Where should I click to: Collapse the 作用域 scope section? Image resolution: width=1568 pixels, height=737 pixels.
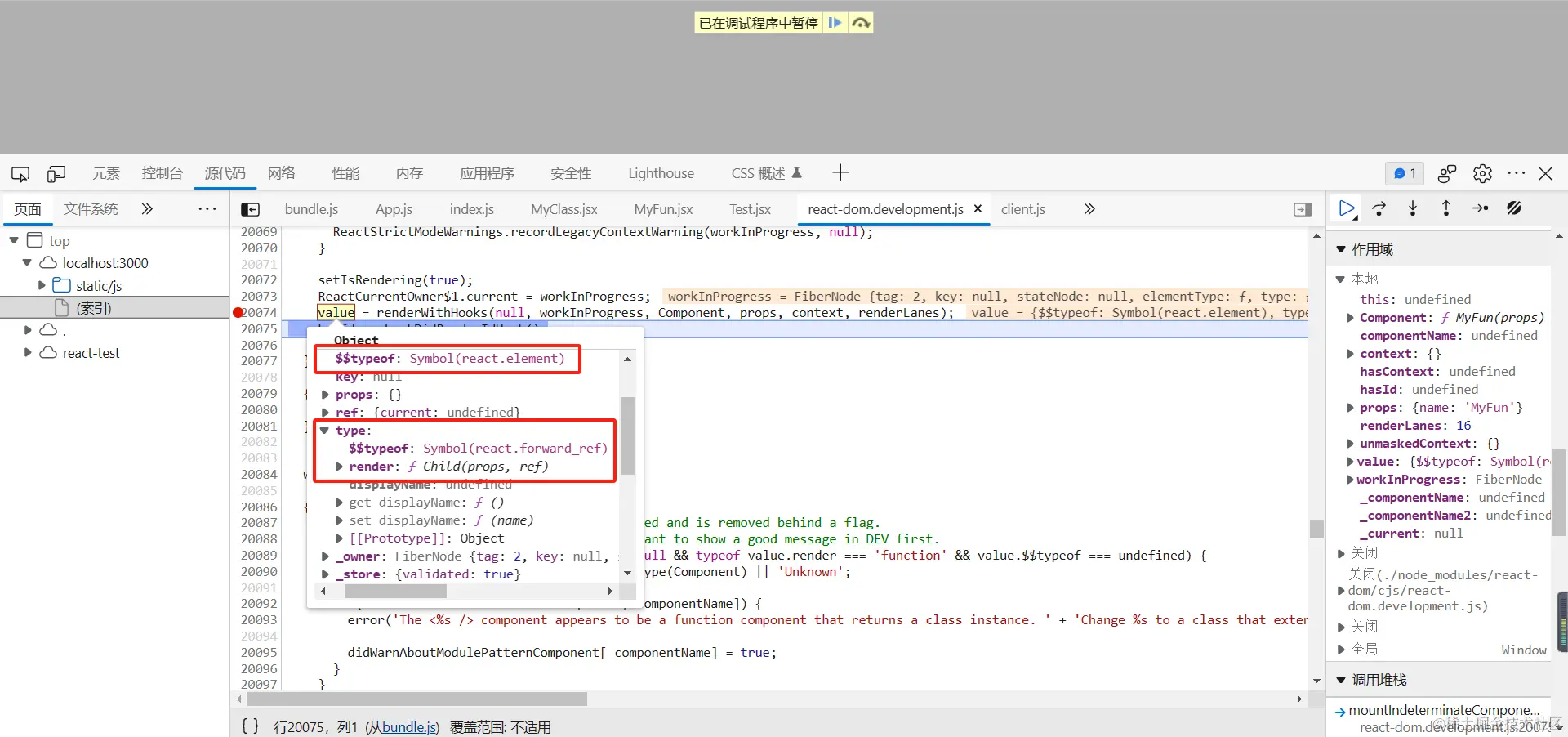(x=1340, y=249)
